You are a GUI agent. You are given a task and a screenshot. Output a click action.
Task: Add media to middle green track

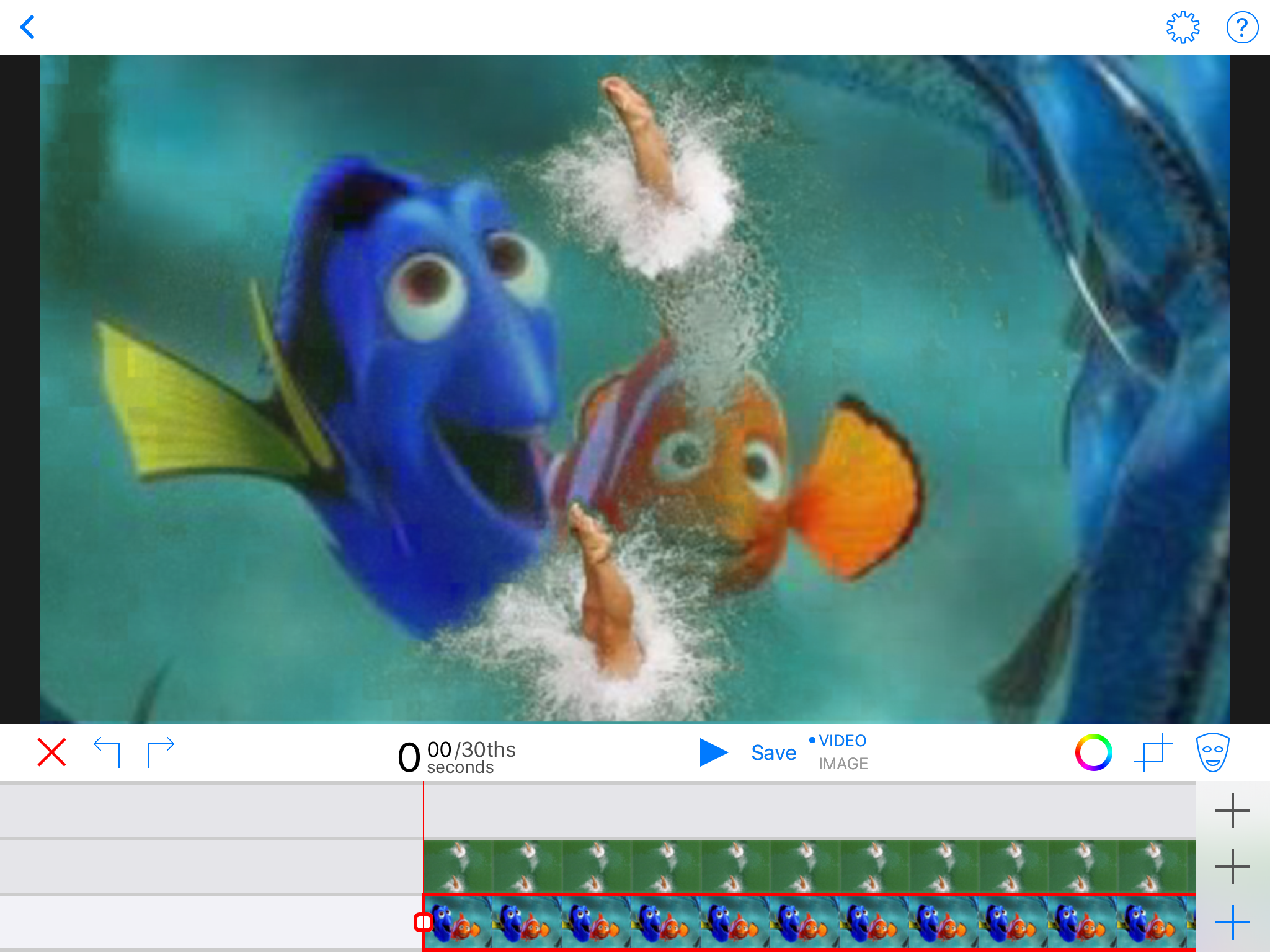(x=1232, y=866)
